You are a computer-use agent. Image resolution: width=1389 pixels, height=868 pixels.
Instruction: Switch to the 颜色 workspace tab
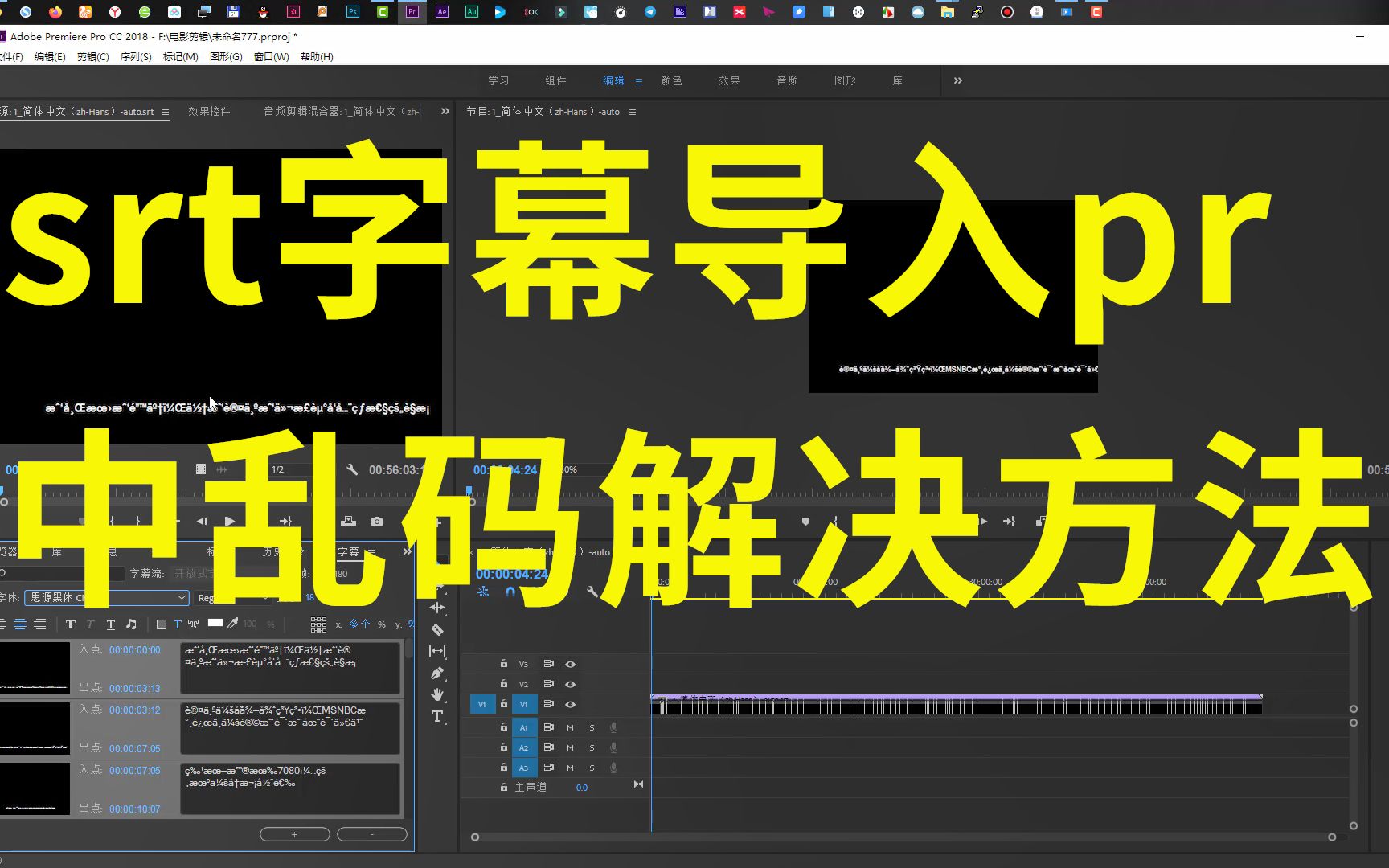672,80
